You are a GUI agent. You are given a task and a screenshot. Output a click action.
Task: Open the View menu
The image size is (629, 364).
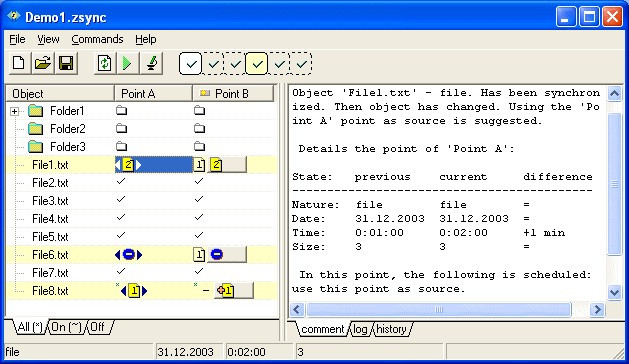click(48, 39)
